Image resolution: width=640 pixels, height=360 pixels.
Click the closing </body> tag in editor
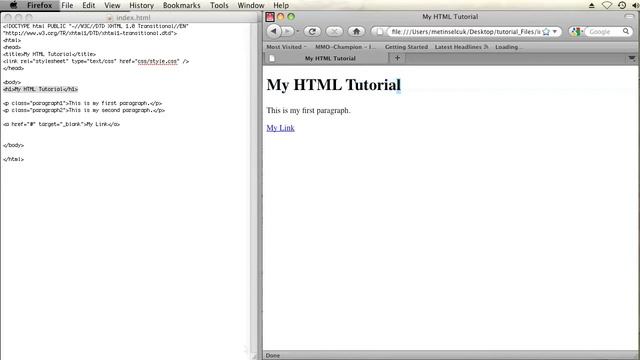pos(13,145)
